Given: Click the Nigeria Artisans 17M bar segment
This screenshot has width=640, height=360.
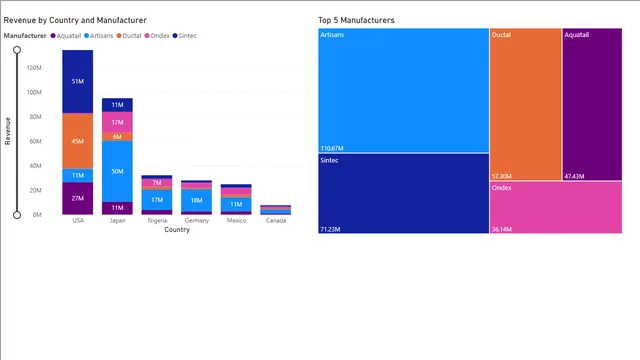Looking at the screenshot, I should pos(157,200).
